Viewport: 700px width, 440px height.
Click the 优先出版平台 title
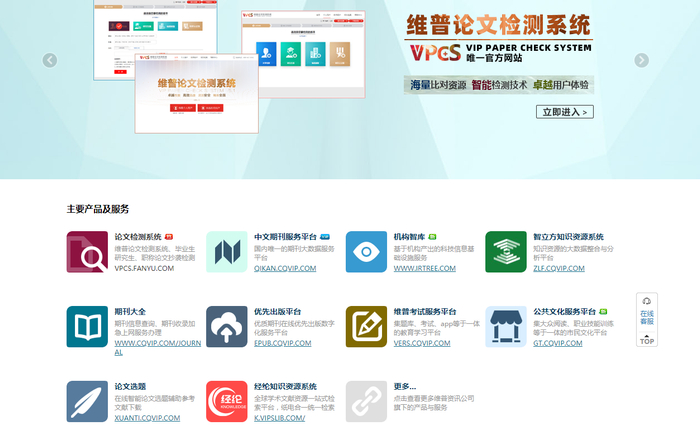(x=277, y=311)
